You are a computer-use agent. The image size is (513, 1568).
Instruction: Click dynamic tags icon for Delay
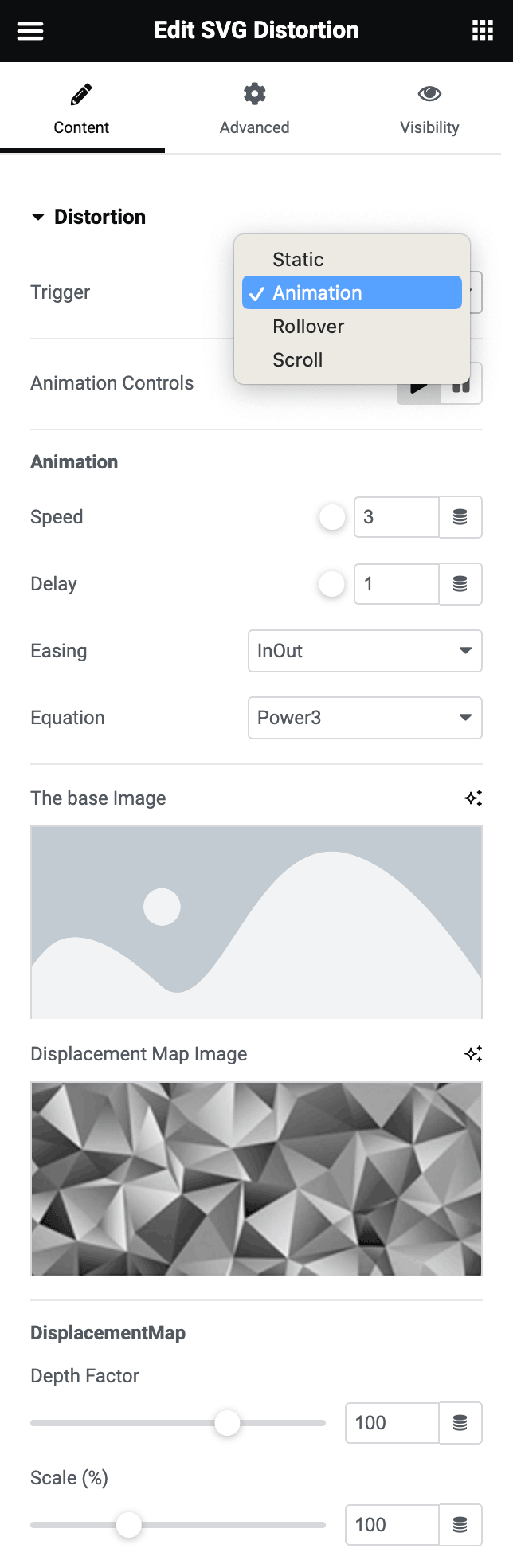(x=460, y=584)
